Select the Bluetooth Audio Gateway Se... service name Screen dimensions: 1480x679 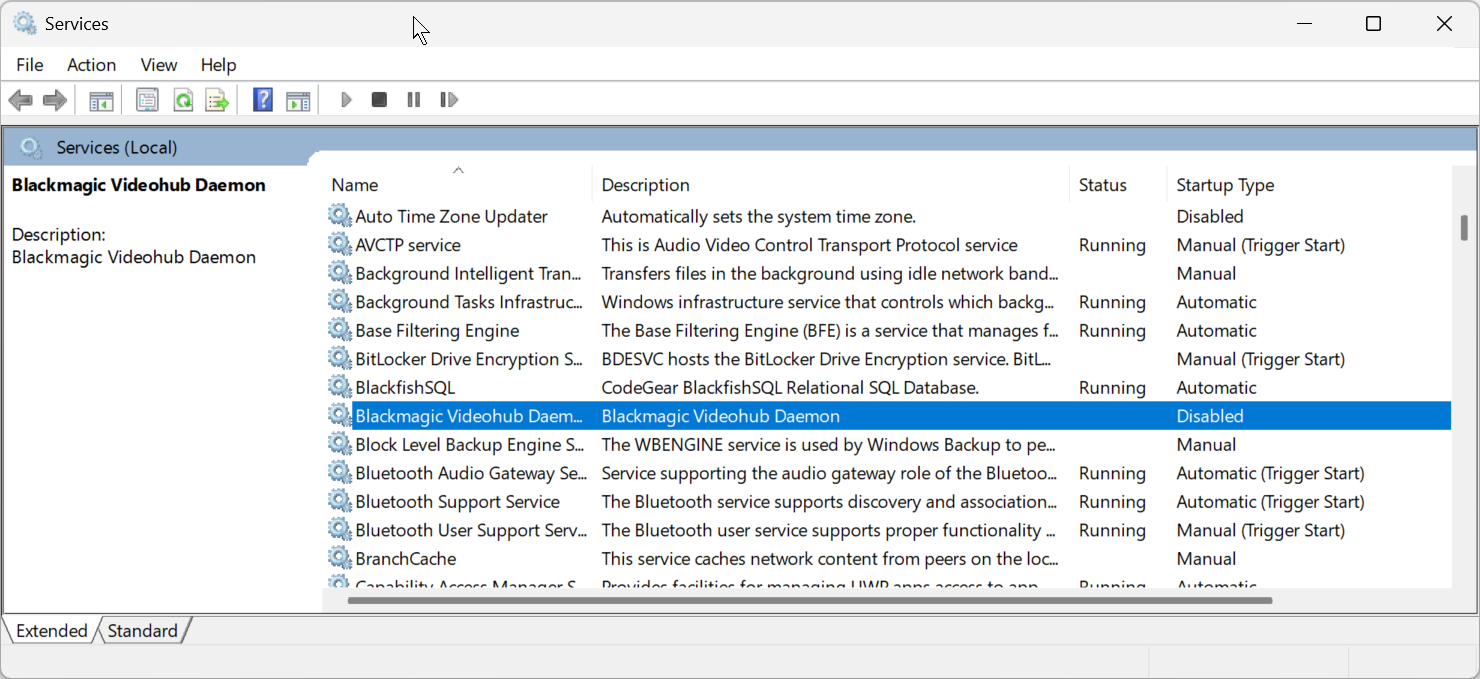[x=471, y=473]
